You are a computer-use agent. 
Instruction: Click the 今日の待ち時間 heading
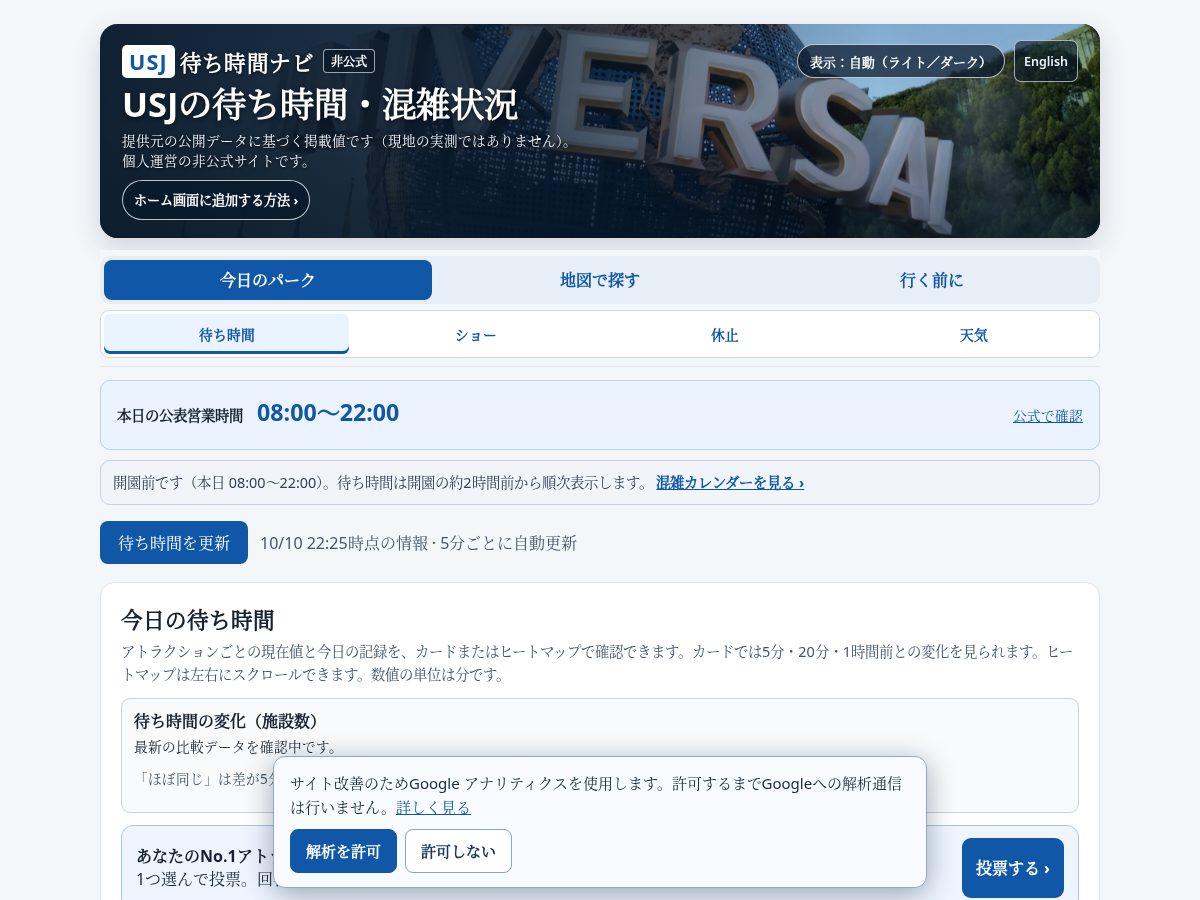[x=198, y=620]
